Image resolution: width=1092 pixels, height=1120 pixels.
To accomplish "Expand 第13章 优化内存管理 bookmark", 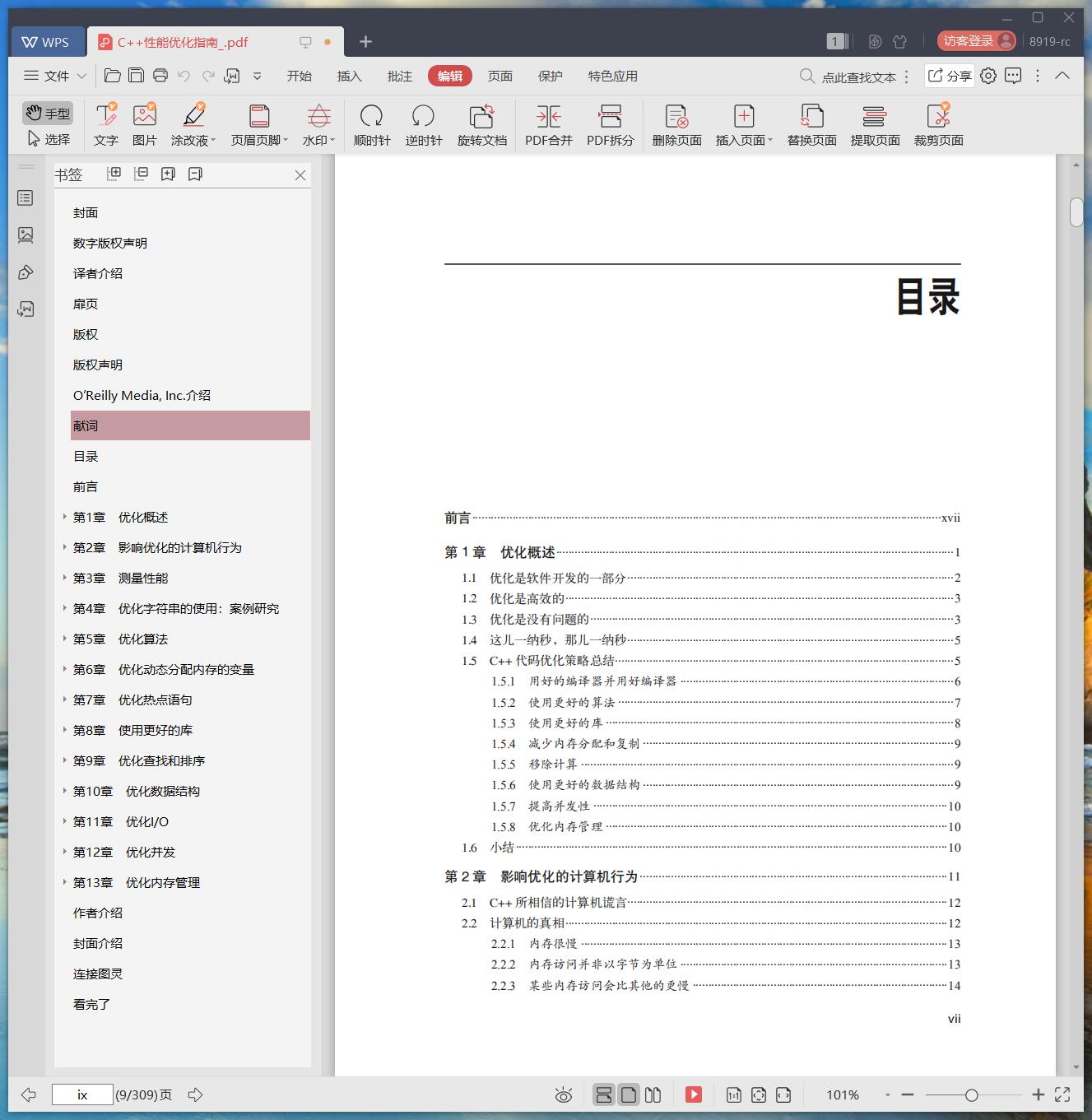I will 65,882.
